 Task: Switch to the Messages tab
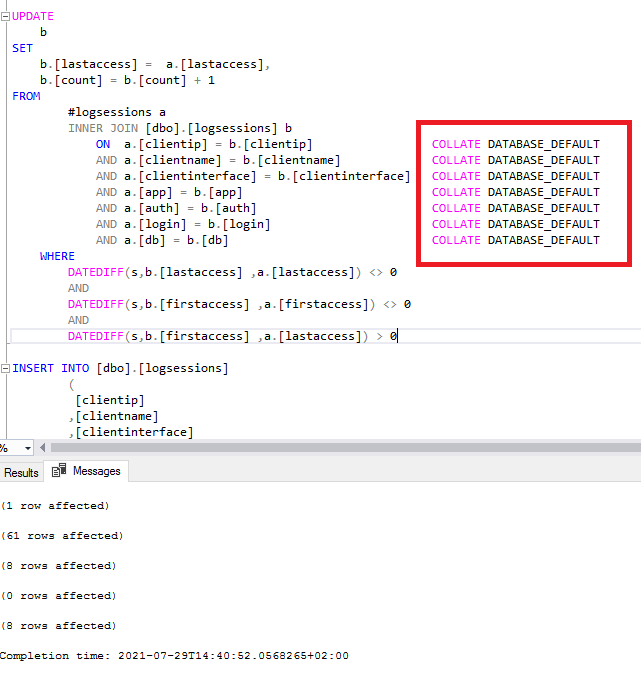pyautogui.click(x=87, y=471)
